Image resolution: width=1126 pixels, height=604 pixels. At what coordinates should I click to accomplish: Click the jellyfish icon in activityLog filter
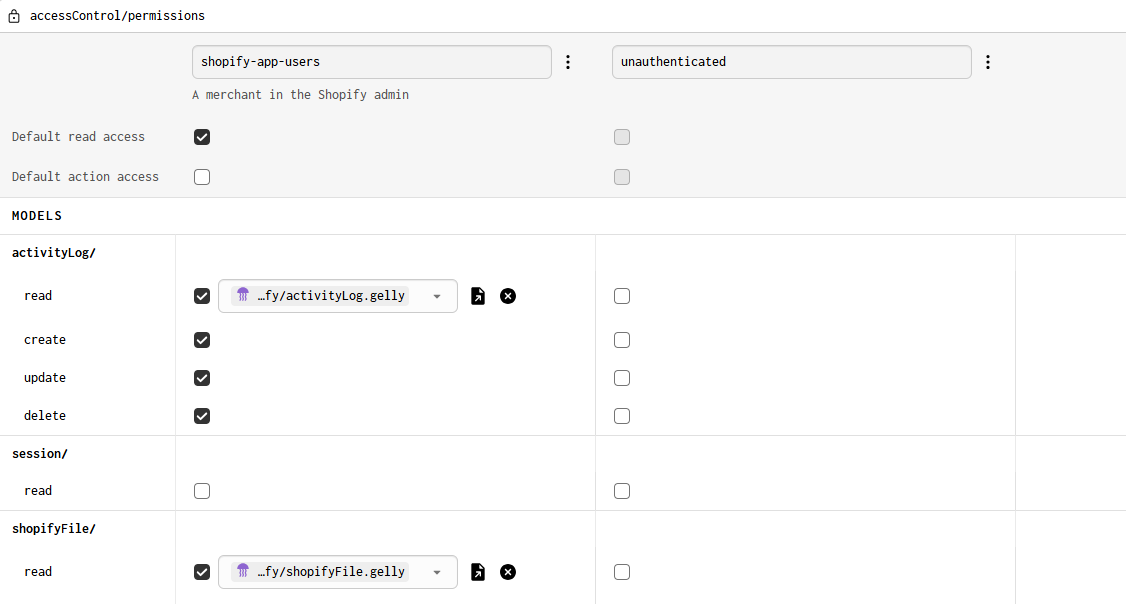coord(243,295)
